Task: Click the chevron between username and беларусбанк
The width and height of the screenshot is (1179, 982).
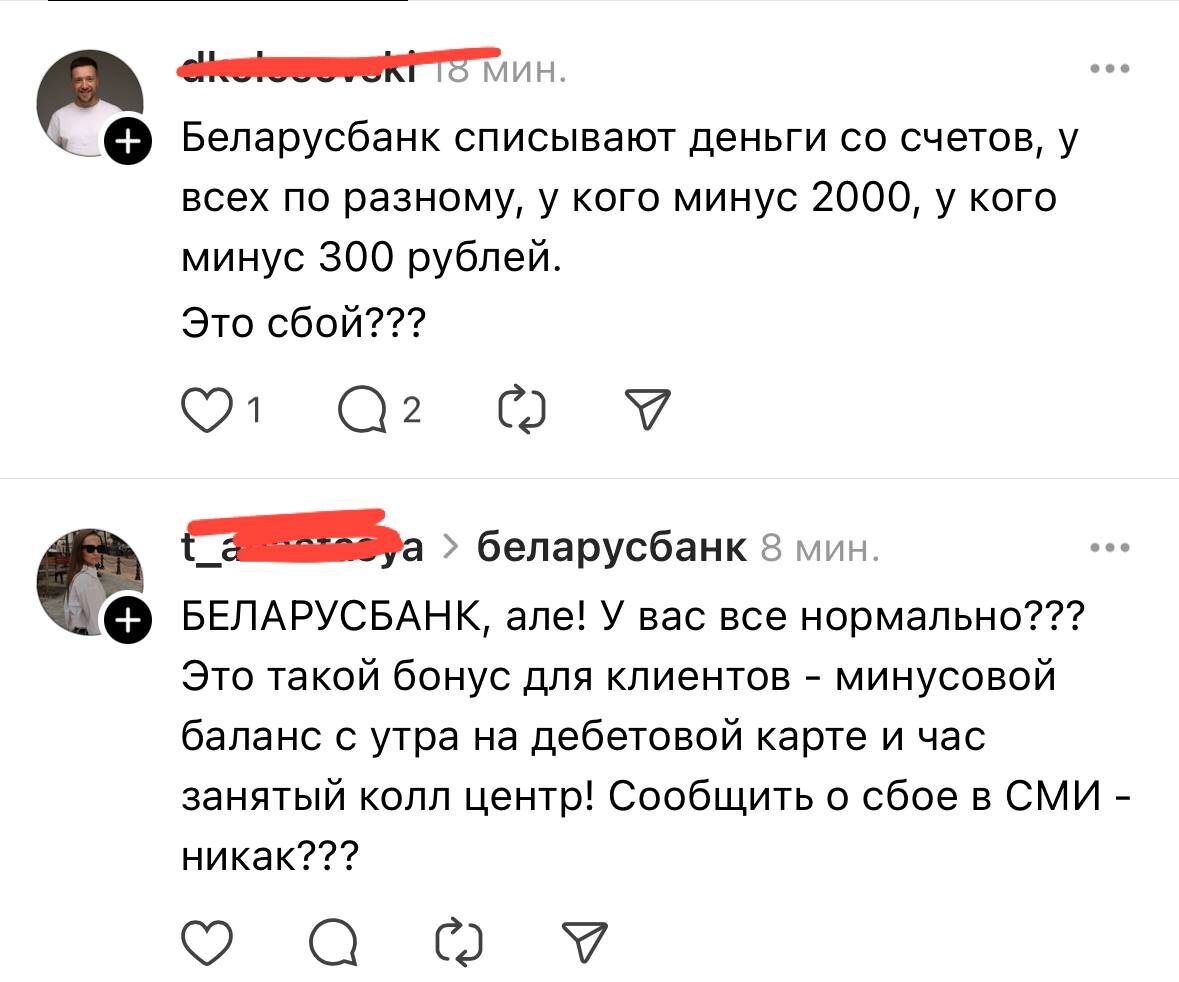Action: 449,545
